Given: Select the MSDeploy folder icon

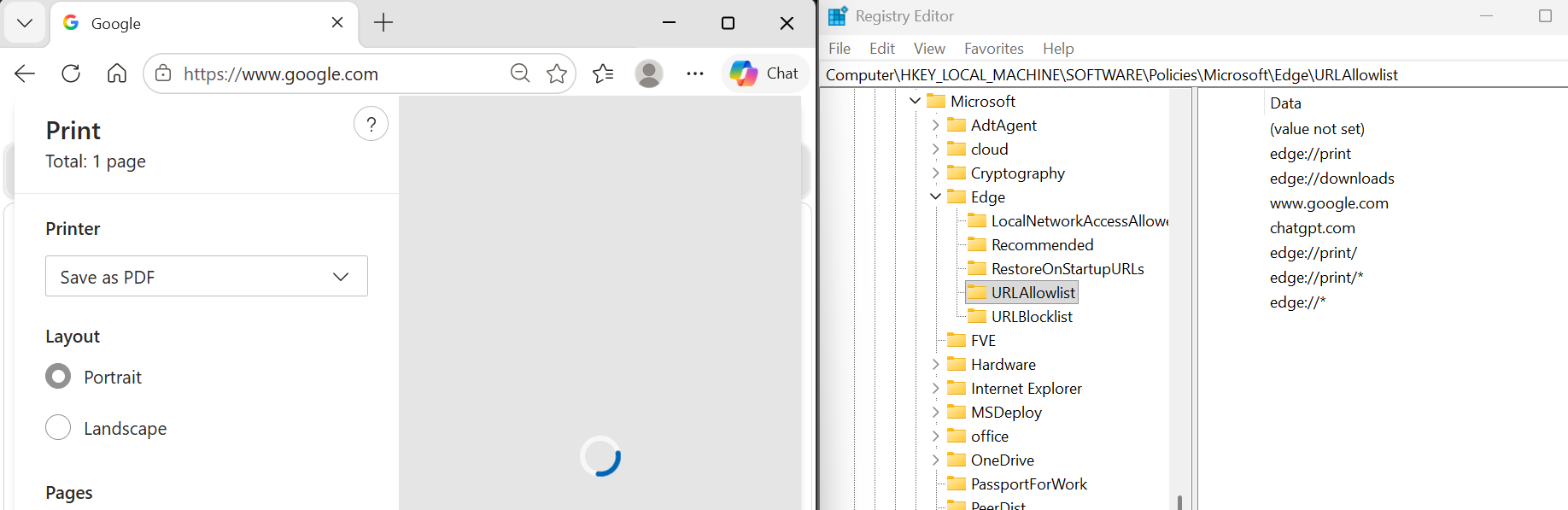Looking at the screenshot, I should [957, 412].
